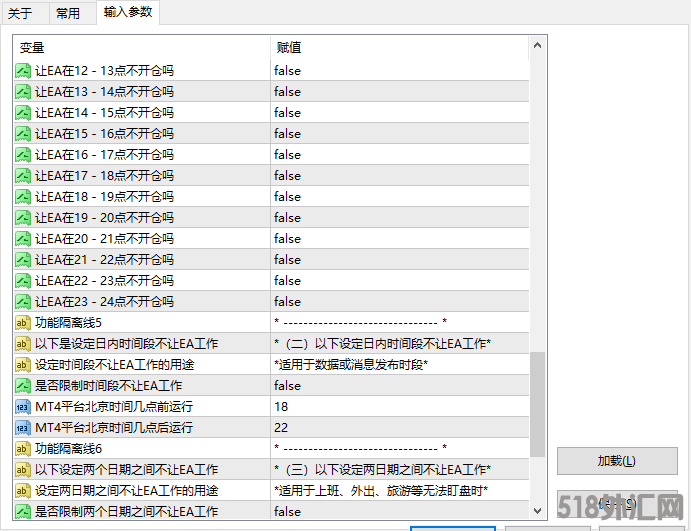Click the string icon beside 设定时间段不让EA工作的用途
The height and width of the screenshot is (531, 691).
[23, 365]
